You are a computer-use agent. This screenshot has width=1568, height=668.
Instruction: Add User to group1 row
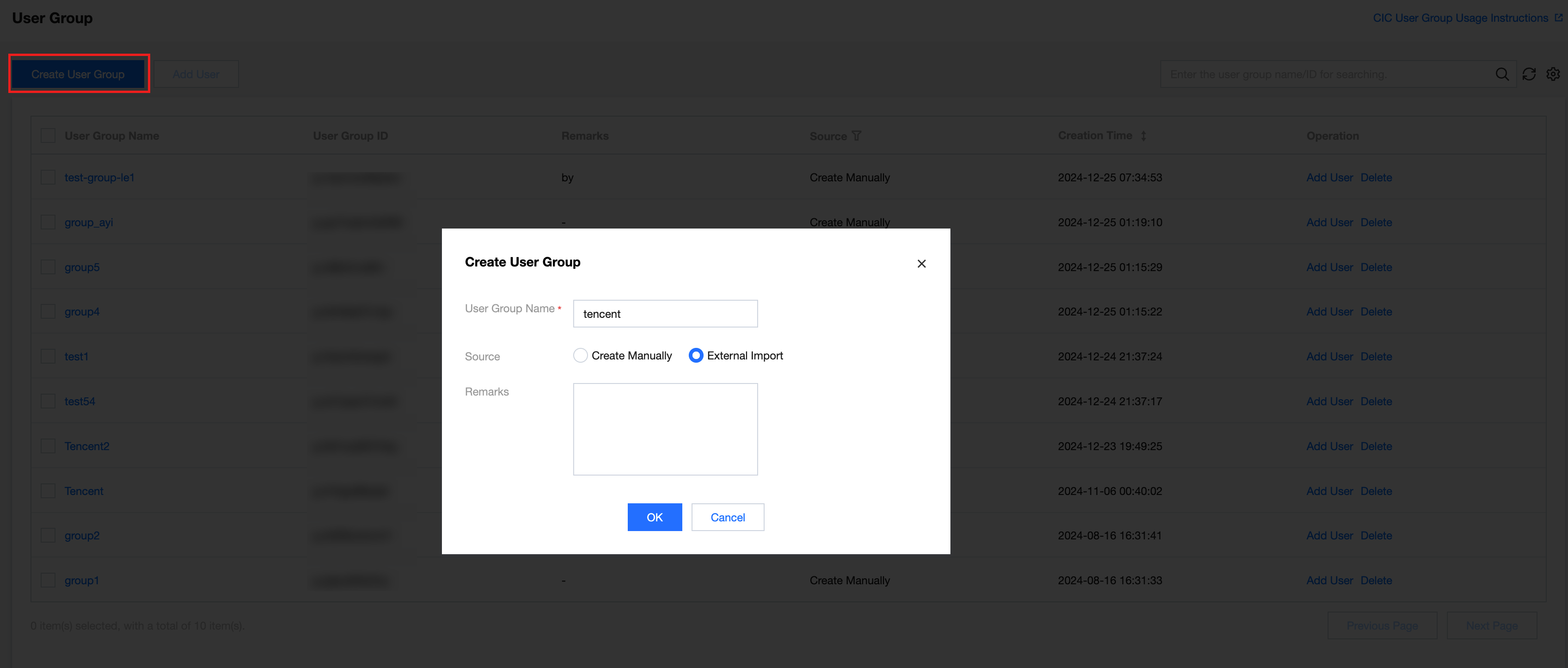(x=1329, y=580)
